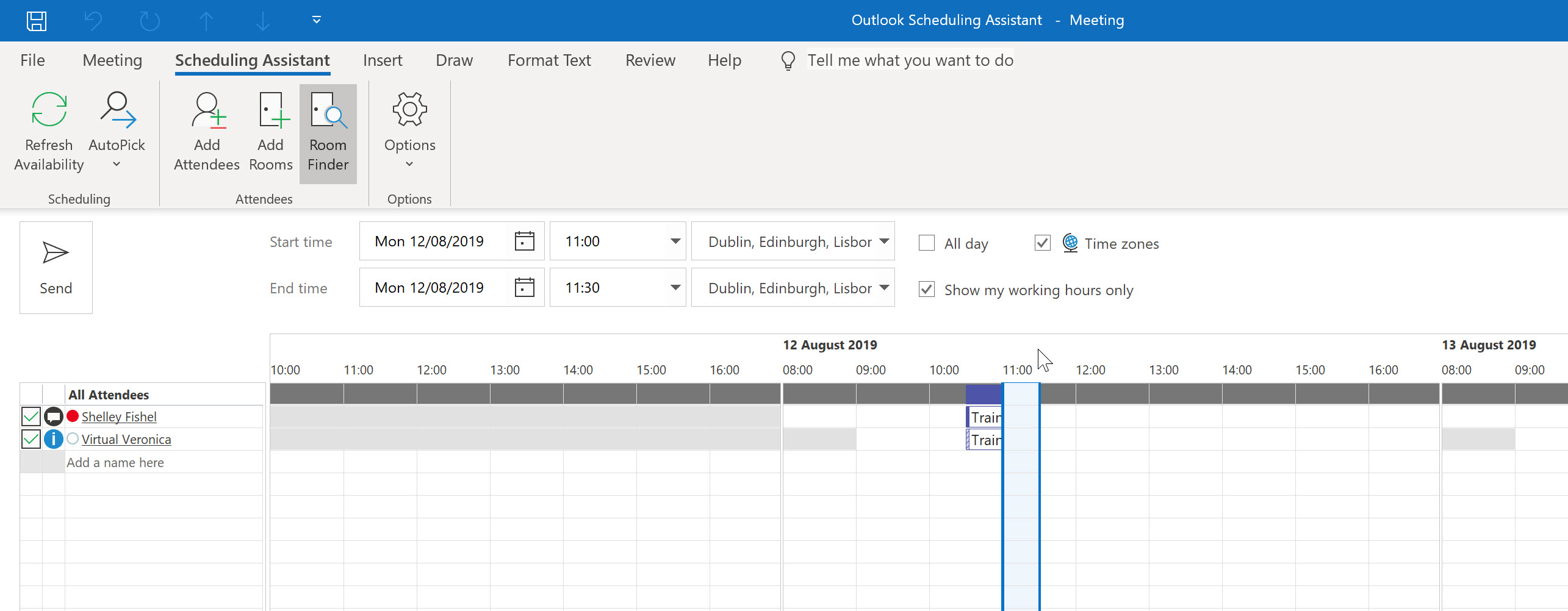
Task: Toggle the Room Finder button
Action: pos(328,134)
